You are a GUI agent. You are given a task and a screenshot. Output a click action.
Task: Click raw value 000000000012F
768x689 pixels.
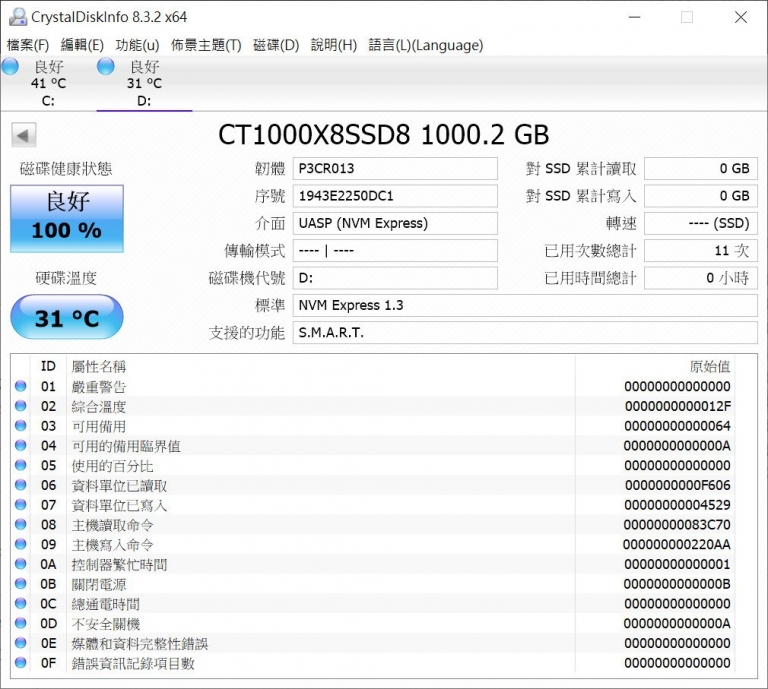[x=678, y=406]
